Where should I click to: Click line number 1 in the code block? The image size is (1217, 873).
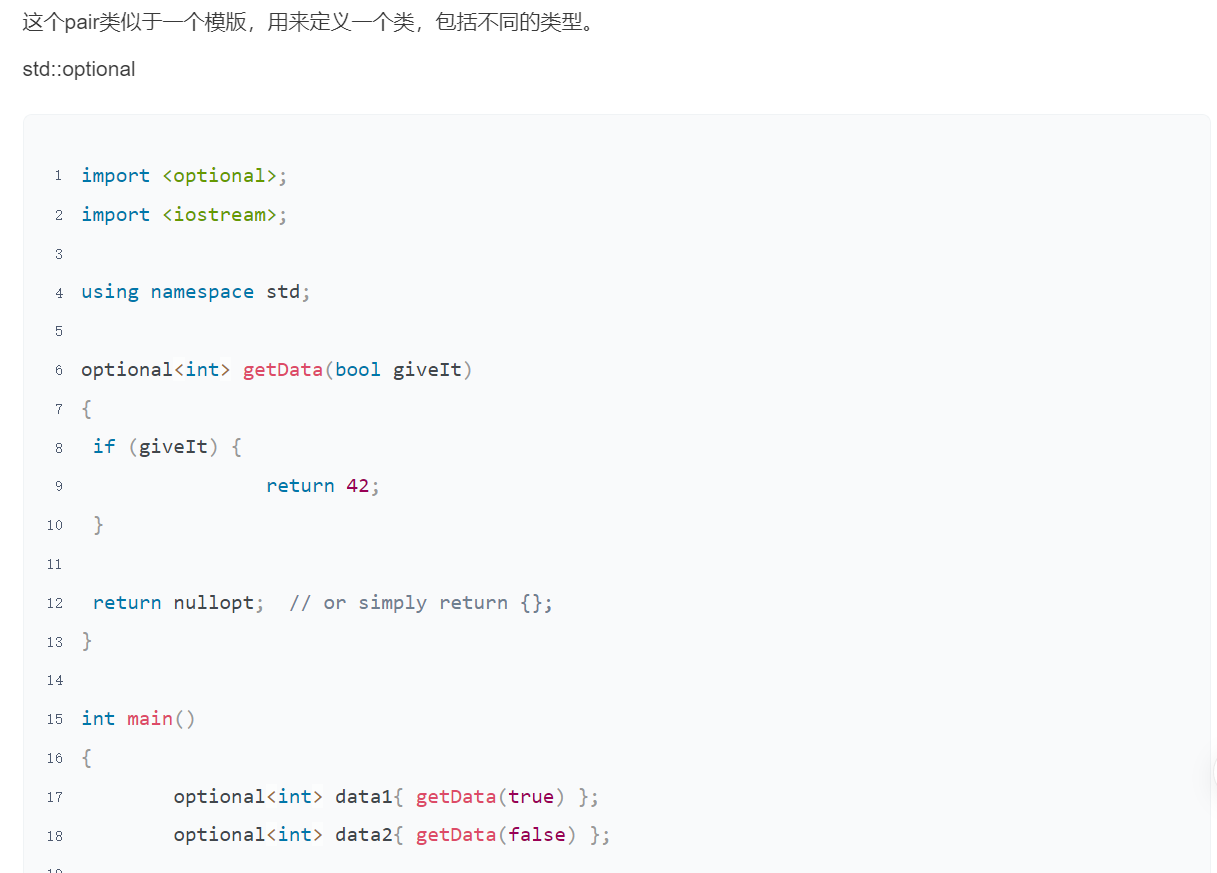click(x=58, y=176)
